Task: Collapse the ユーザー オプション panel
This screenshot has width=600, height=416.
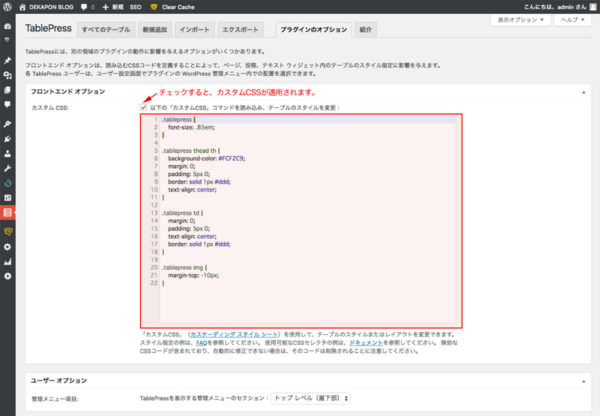Action: point(584,381)
